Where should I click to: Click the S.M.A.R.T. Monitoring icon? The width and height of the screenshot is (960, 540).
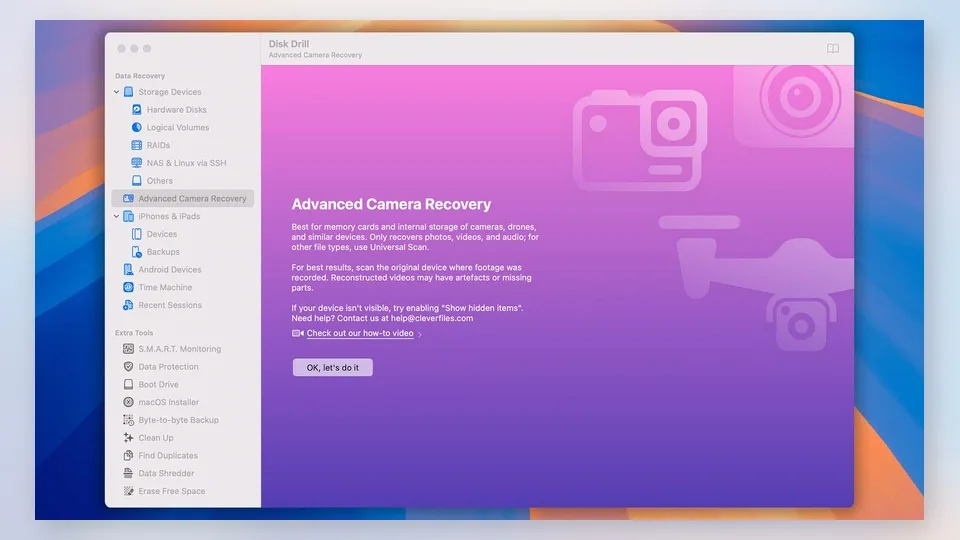point(129,349)
